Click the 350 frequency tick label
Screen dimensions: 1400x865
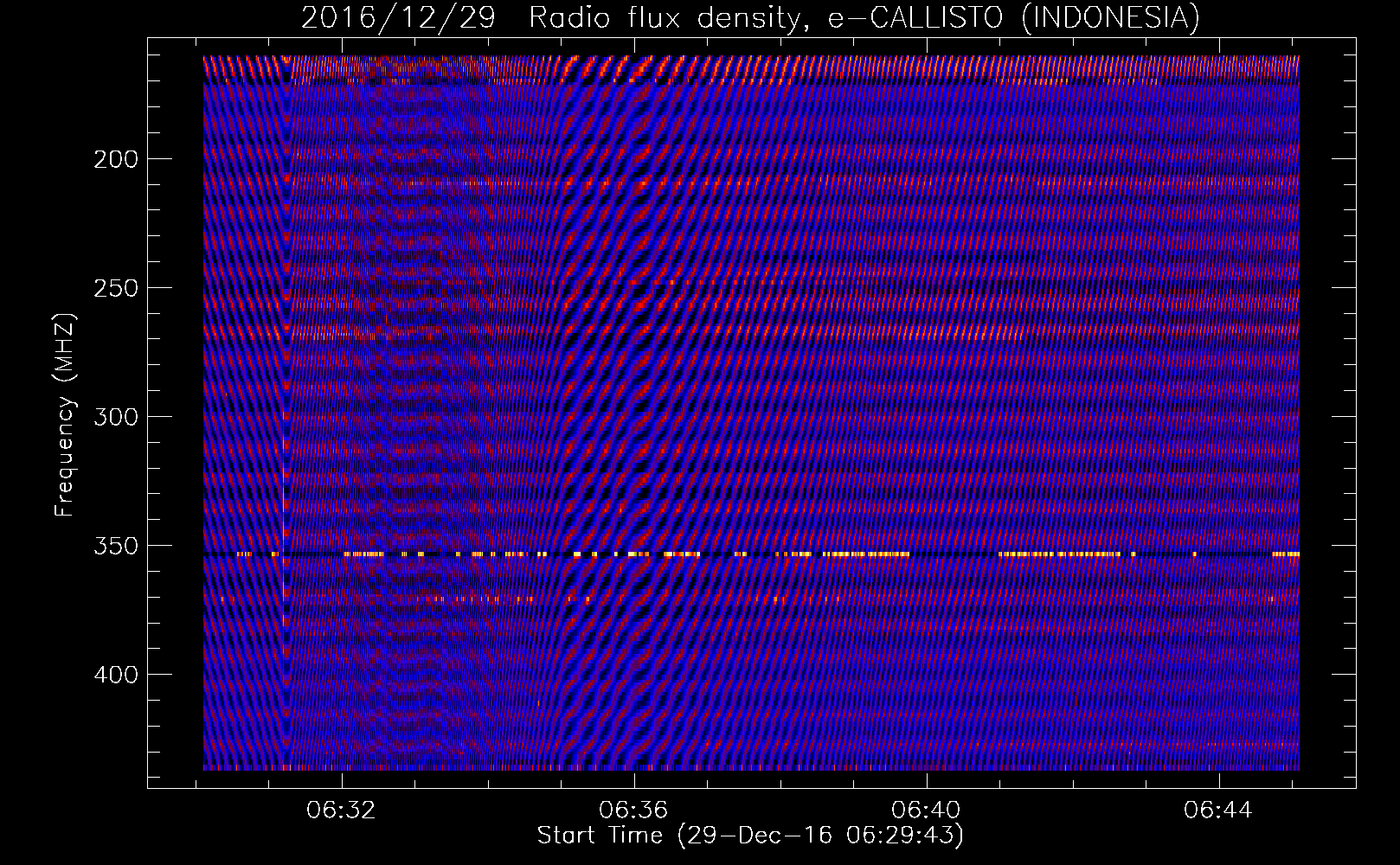[116, 546]
